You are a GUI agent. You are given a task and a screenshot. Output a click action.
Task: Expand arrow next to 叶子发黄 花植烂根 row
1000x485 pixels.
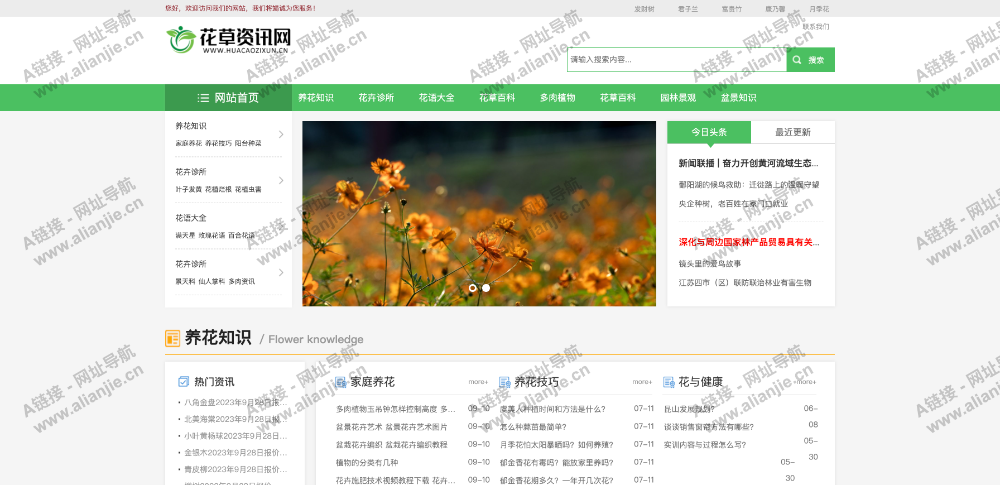[281, 181]
